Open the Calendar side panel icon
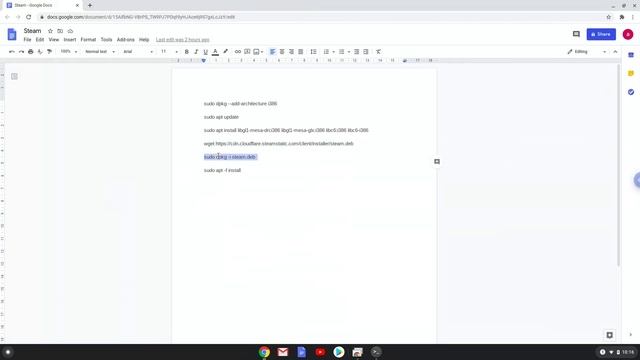Viewport: 640px width, 360px height. coord(631,55)
